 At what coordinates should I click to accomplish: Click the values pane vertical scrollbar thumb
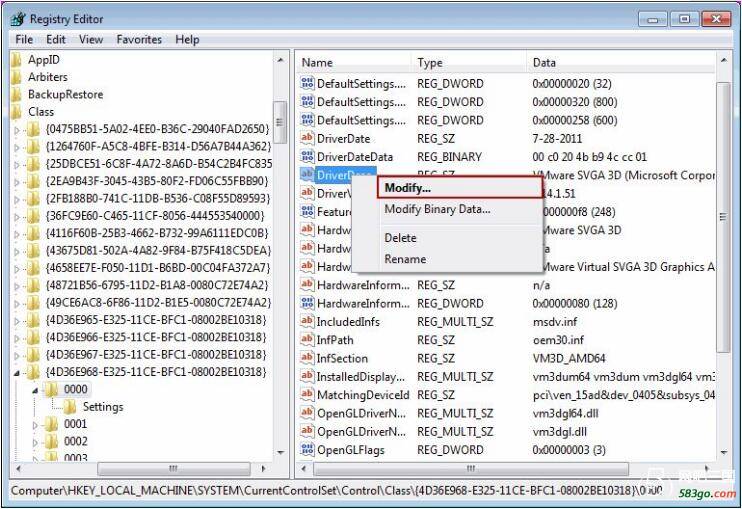[x=723, y=217]
